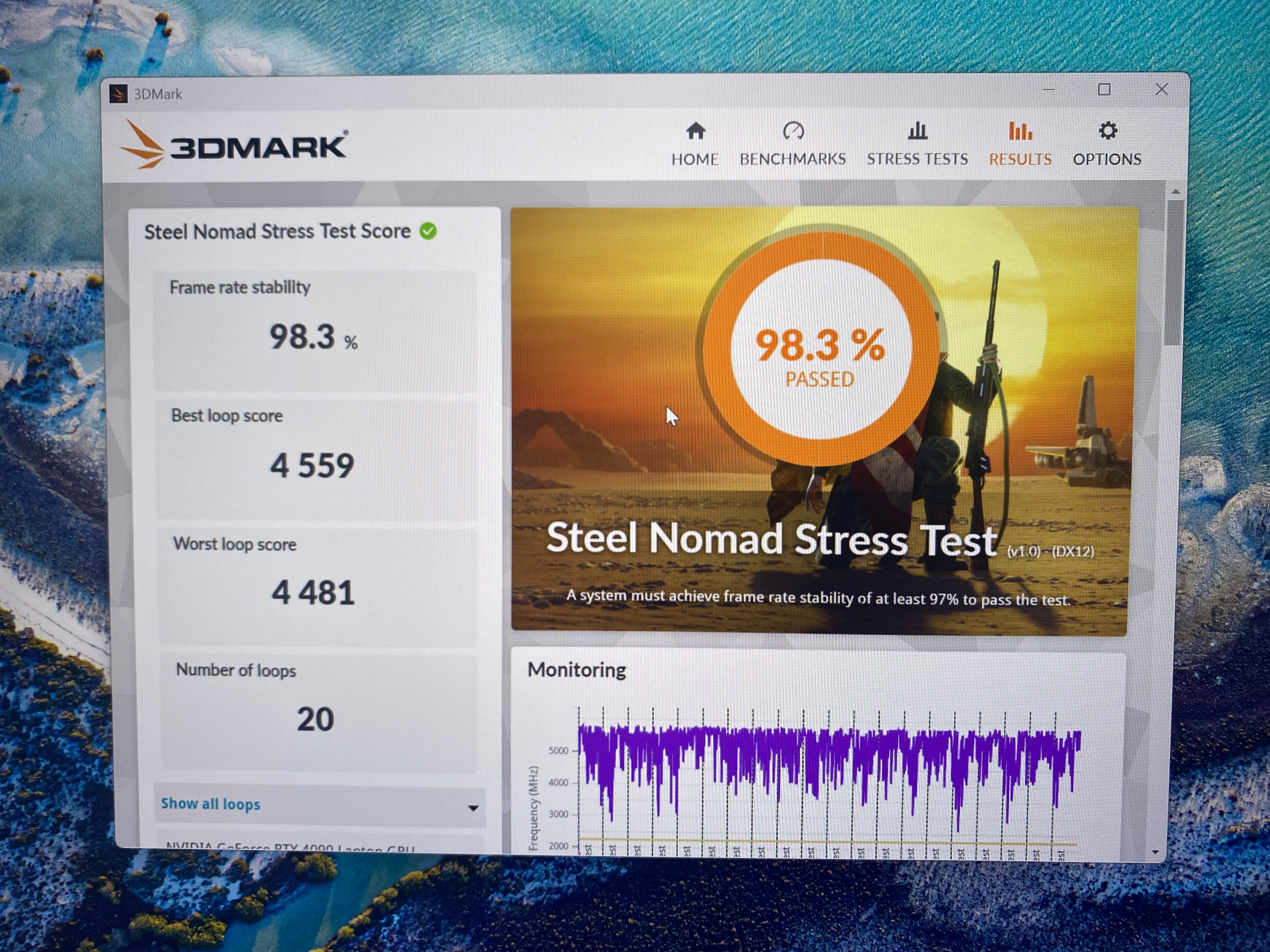Click the Frame rate stability label

[240, 287]
